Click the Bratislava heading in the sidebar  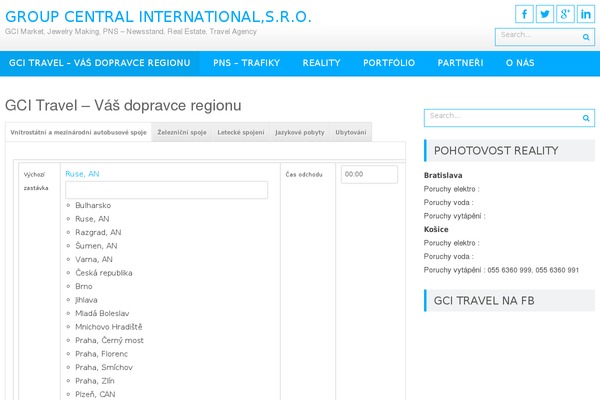click(443, 175)
